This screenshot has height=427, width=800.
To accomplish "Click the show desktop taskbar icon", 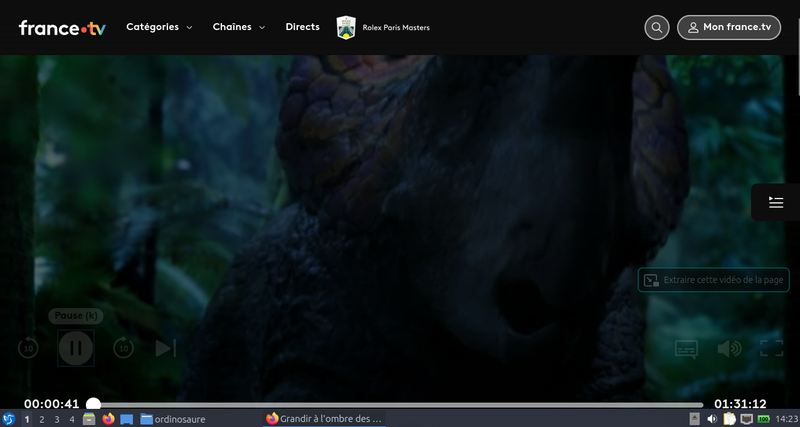I will 127,419.
